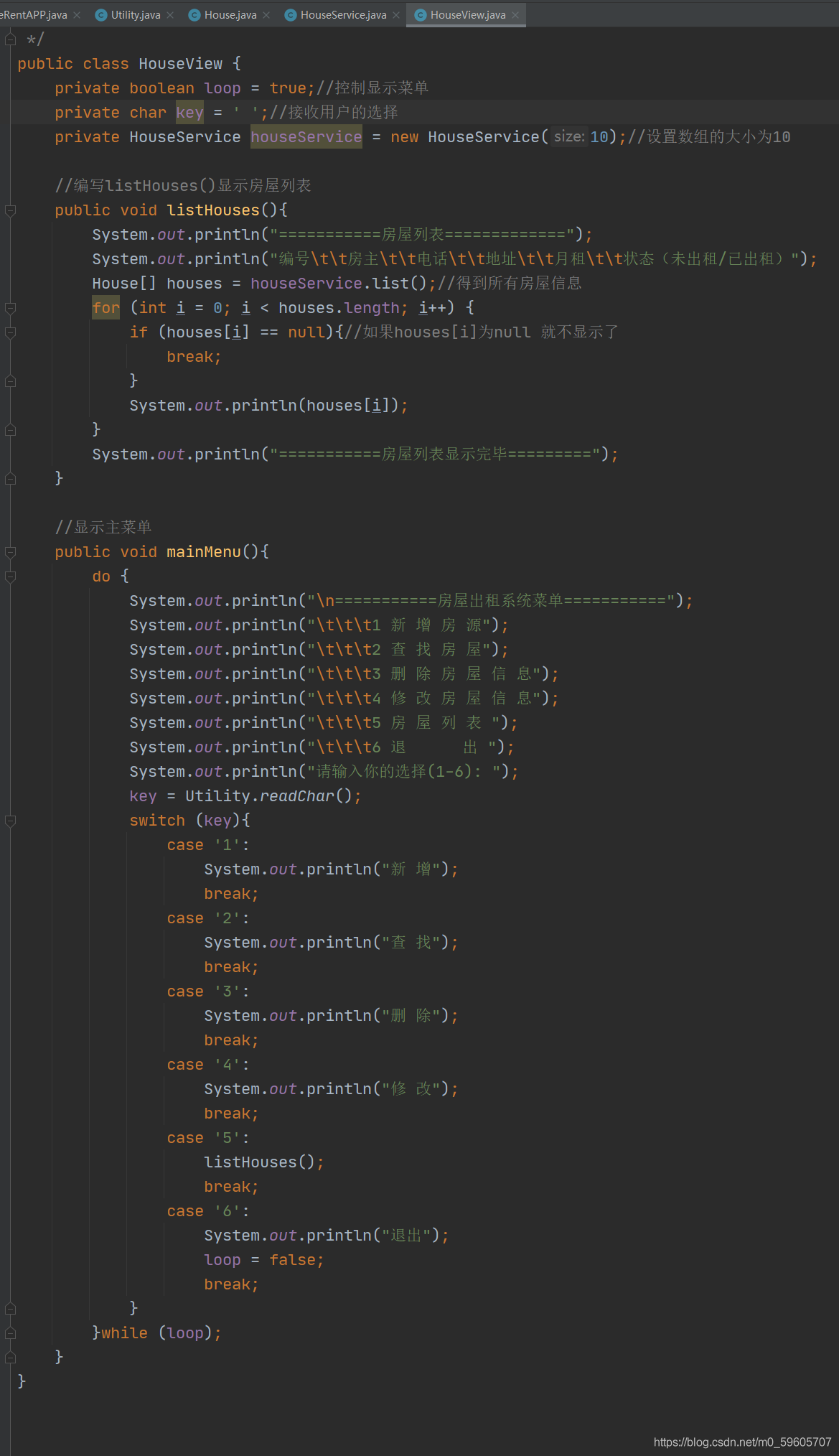Viewport: 839px width, 1456px height.
Task: Open the RentAPP.java tab
Action: (x=34, y=15)
